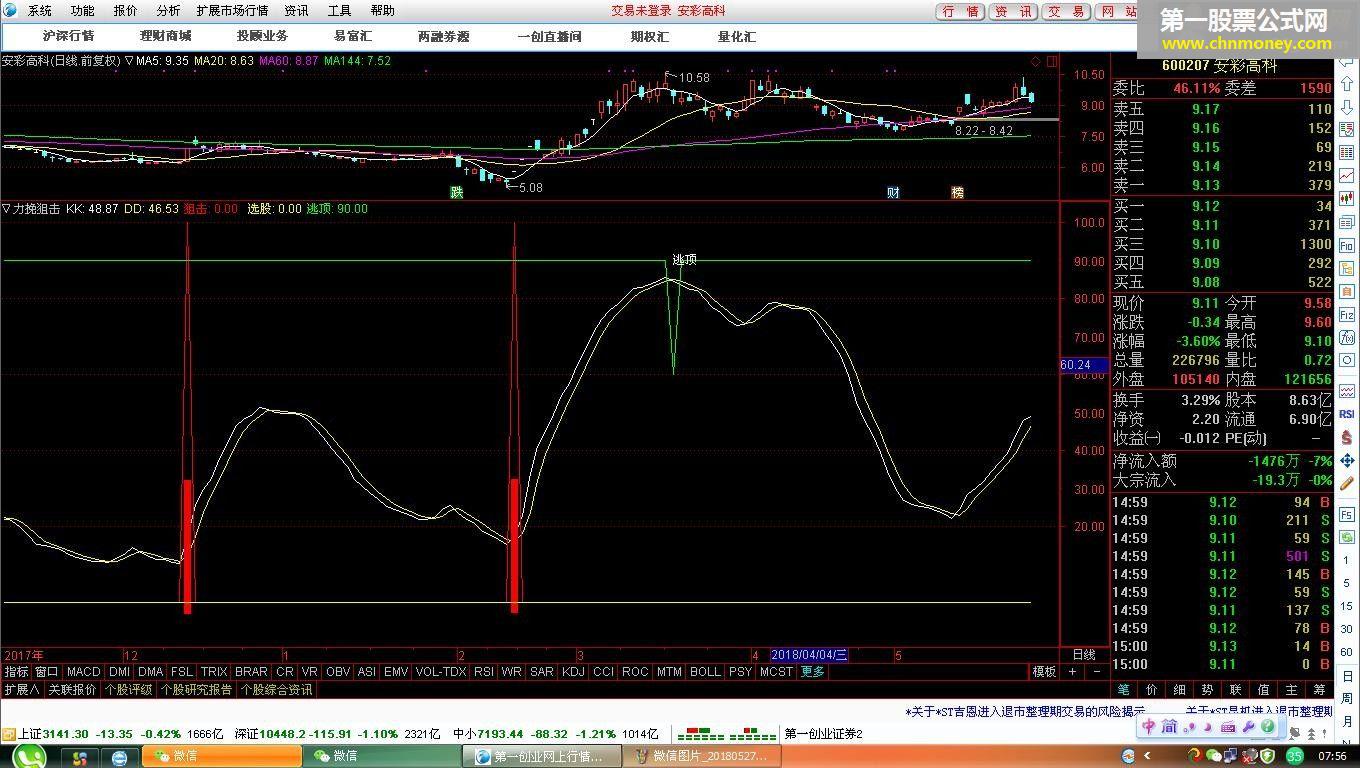Click the 2018/04/04 date marker on timeline
This screenshot has width=1360, height=768.
tap(810, 655)
